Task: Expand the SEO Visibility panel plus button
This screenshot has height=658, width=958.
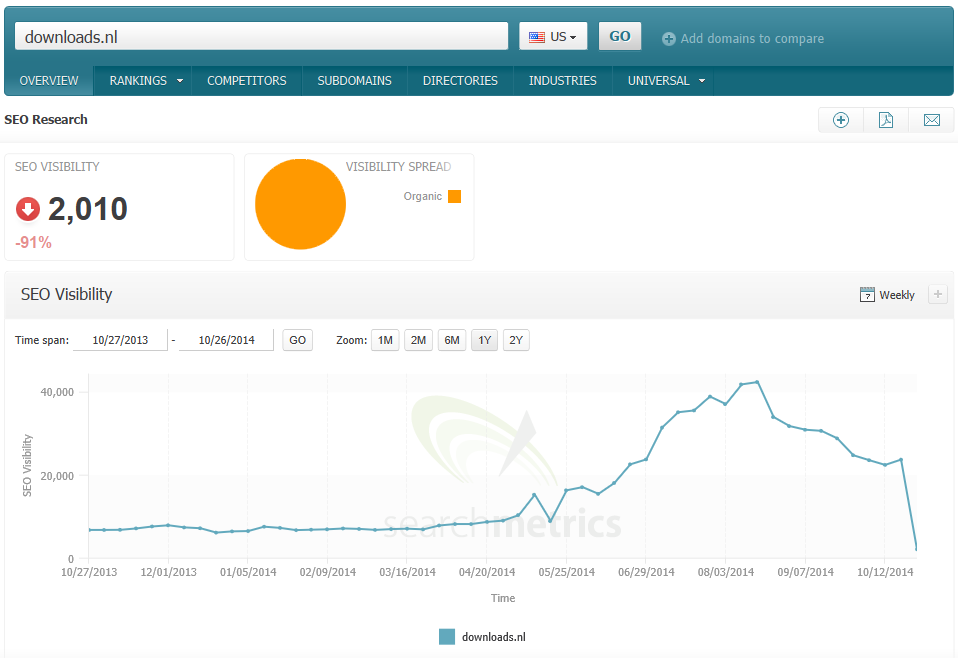Action: (x=937, y=294)
